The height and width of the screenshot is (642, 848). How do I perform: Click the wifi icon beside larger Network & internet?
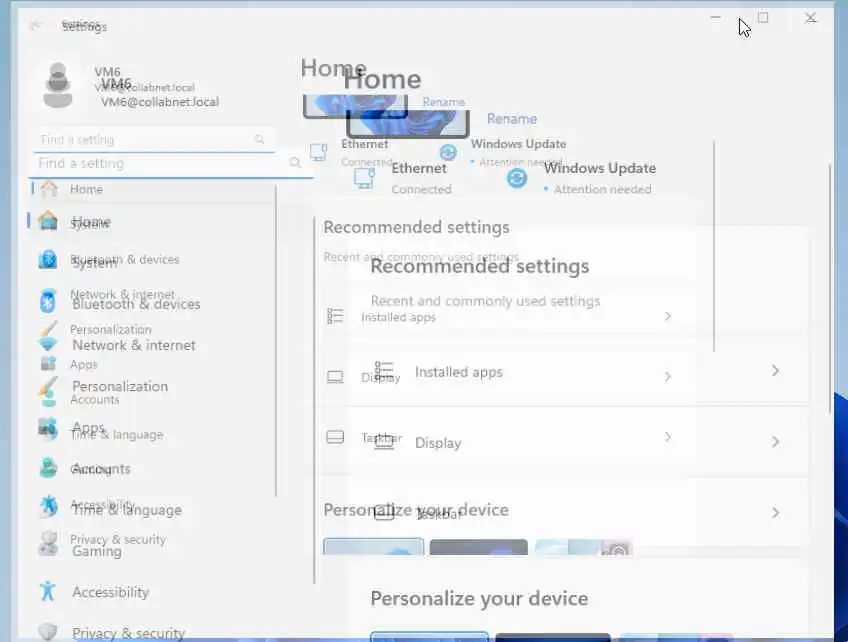click(48, 344)
